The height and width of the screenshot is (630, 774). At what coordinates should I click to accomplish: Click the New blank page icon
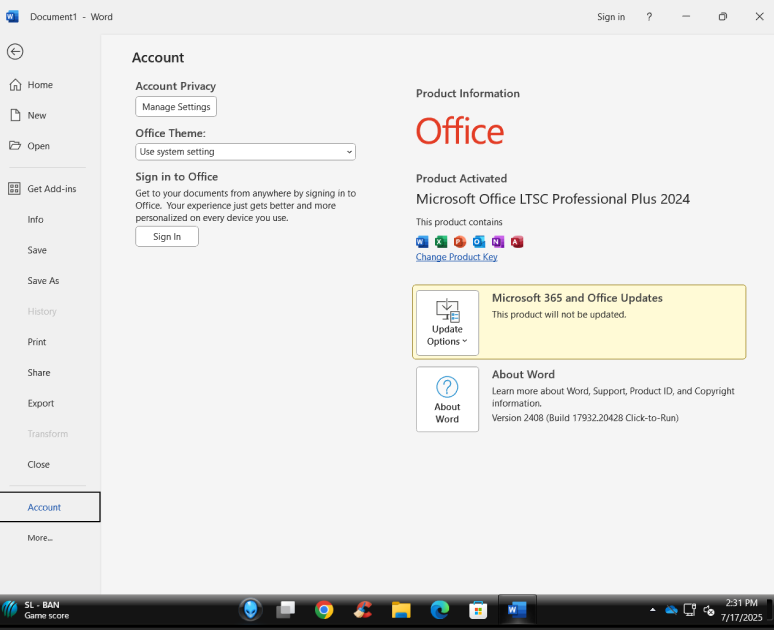[x=15, y=116]
